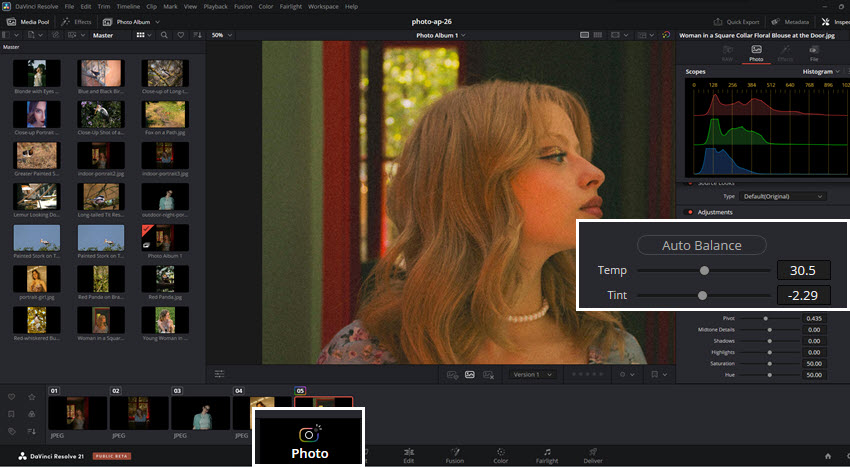Viewport: 850px width, 467px height.
Task: Open the Photo Album 1 dropdown above viewer
Action: tap(441, 35)
